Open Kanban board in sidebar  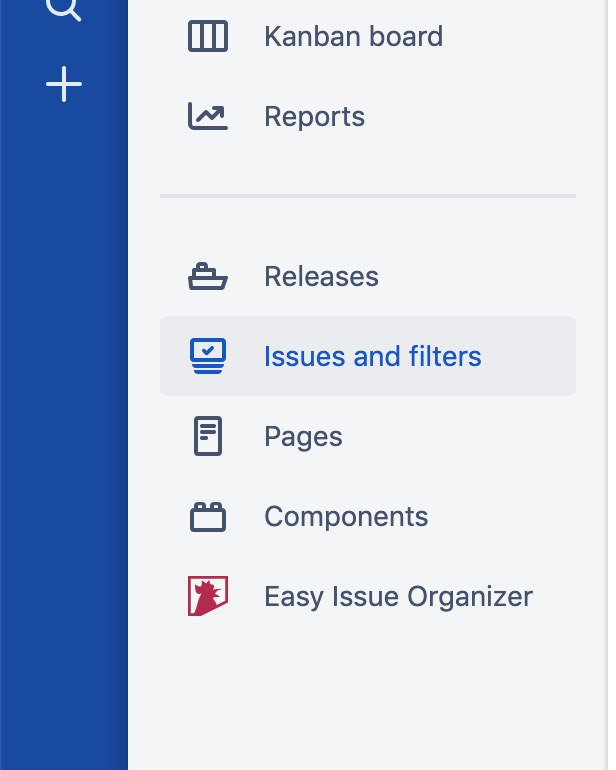pyautogui.click(x=368, y=36)
